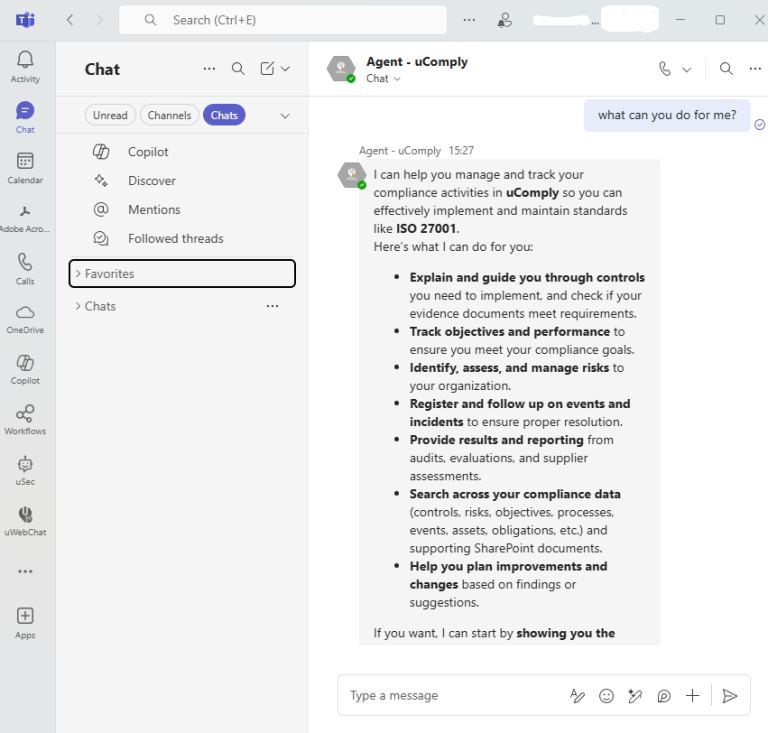Viewport: 768px width, 733px height.
Task: Open the call options dropdown arrow
Action: tap(687, 70)
